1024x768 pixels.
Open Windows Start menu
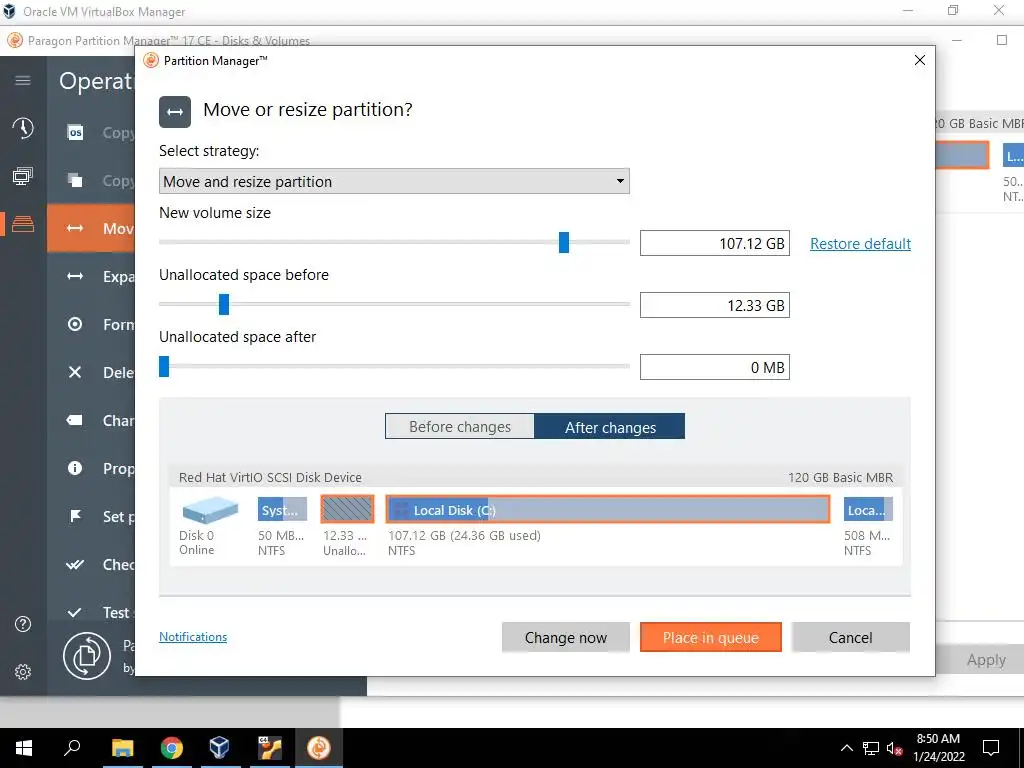[x=24, y=748]
